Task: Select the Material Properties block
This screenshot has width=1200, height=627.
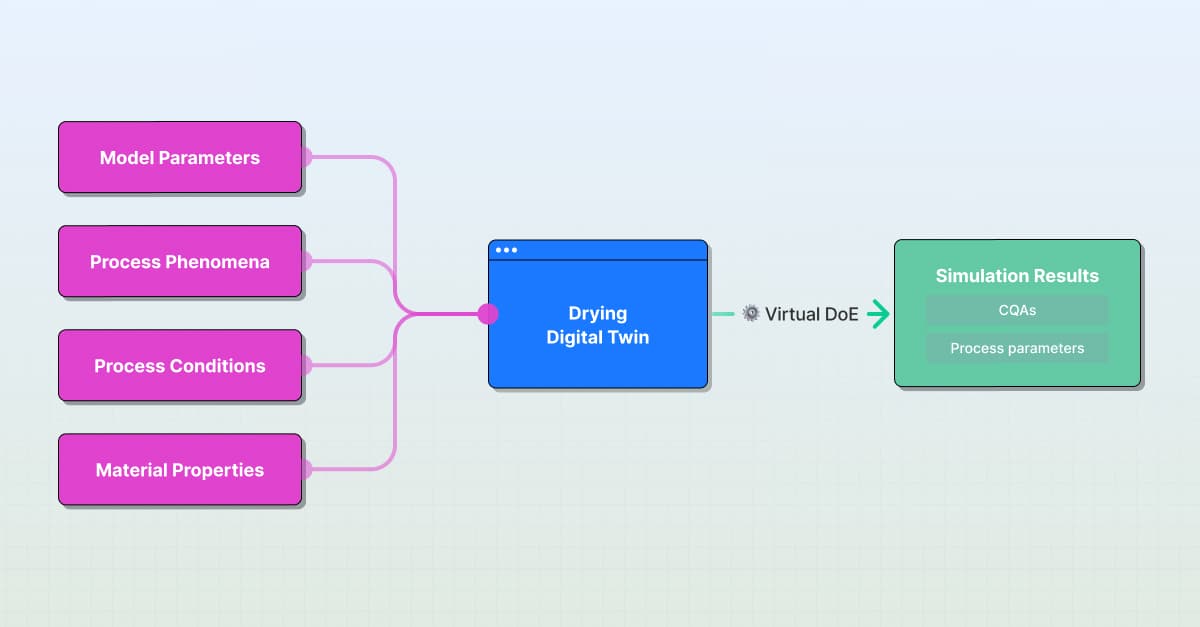Action: (180, 470)
